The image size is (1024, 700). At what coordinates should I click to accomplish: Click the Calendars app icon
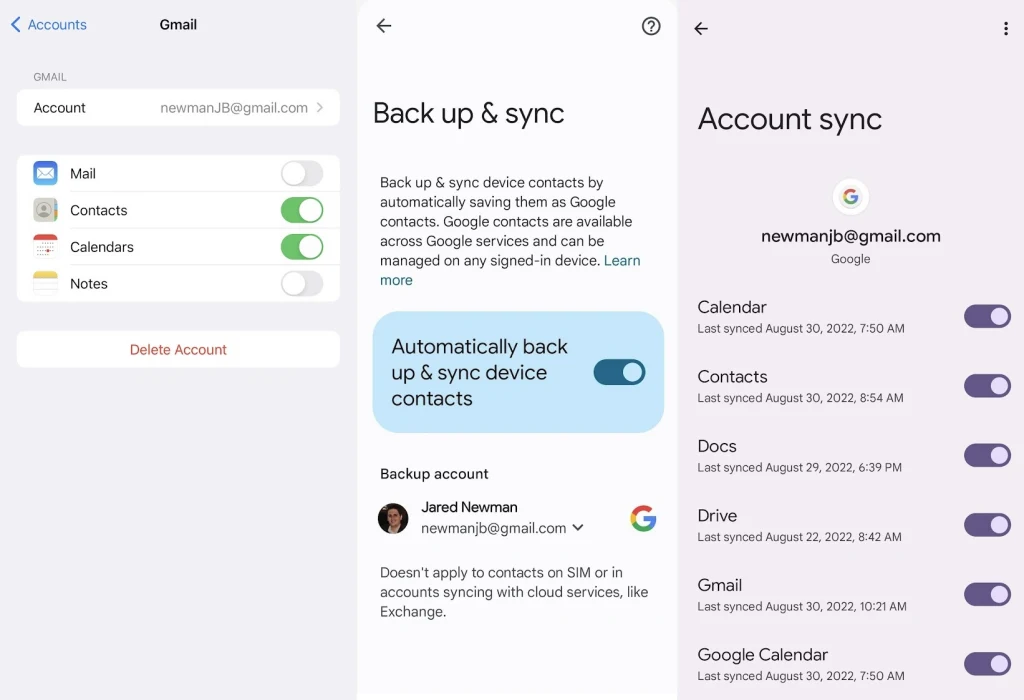coord(45,247)
